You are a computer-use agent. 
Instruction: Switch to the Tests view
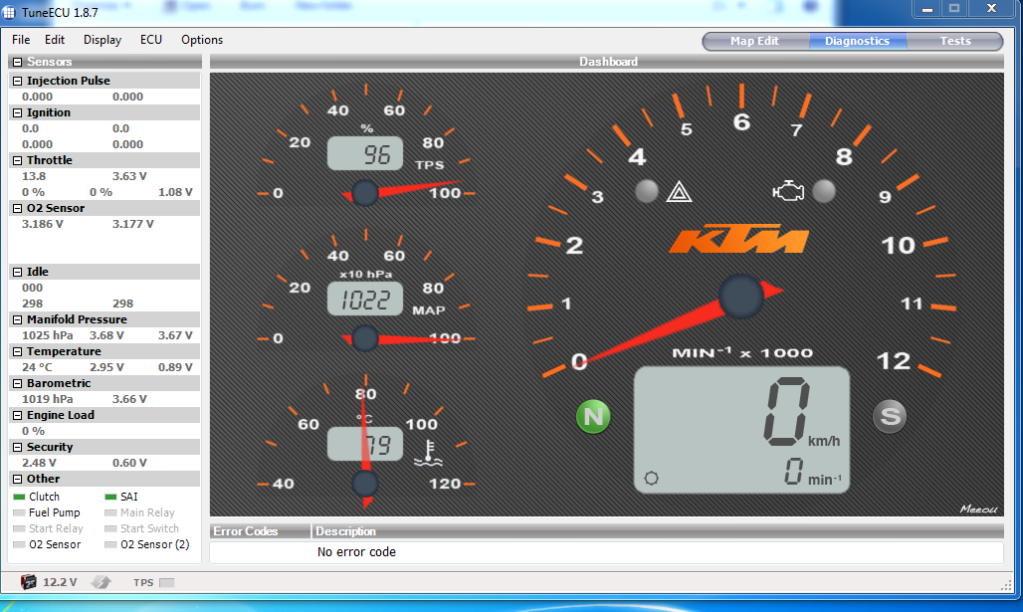click(955, 41)
